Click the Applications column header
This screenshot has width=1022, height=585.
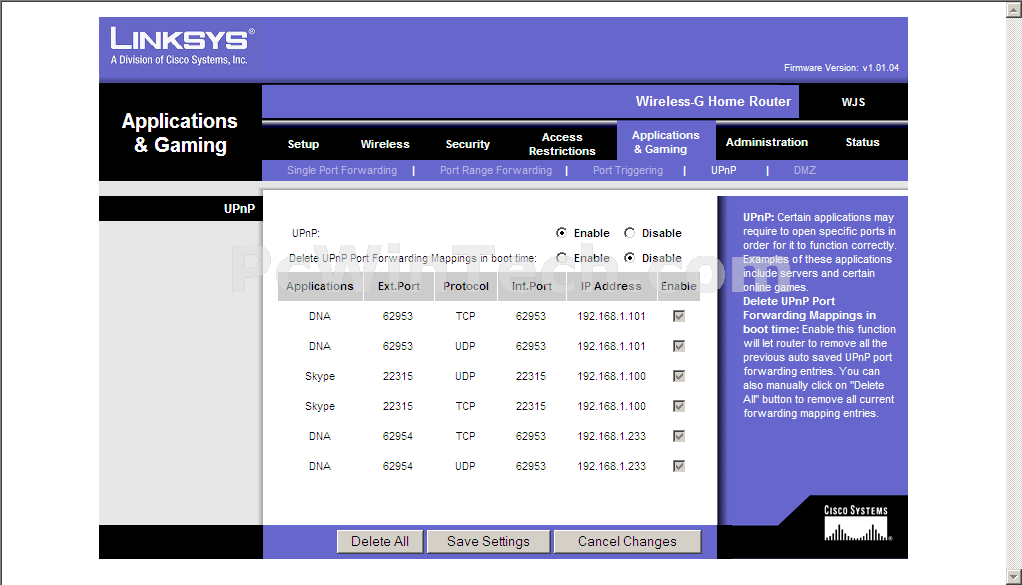click(319, 286)
